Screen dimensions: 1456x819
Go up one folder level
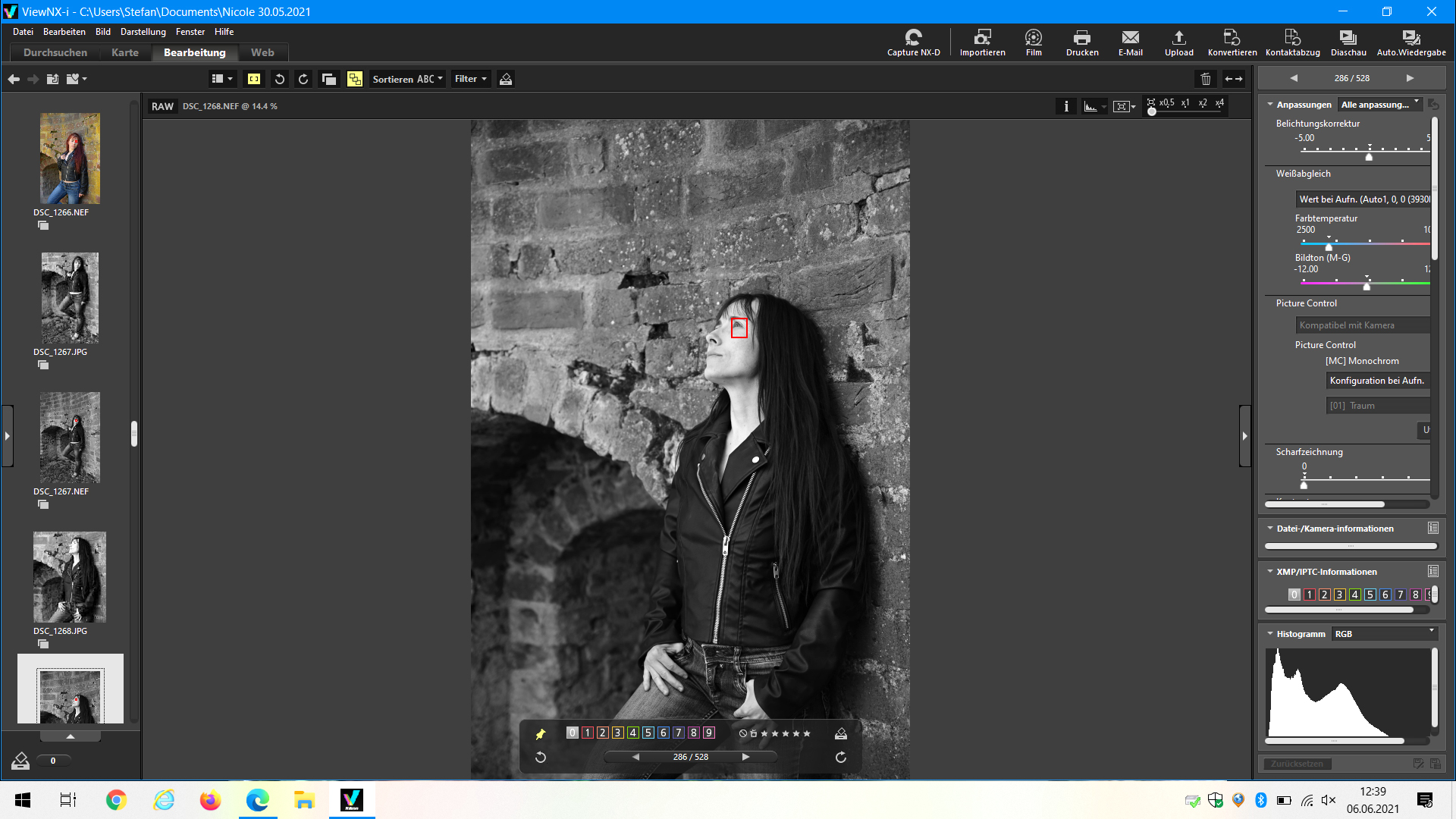[52, 79]
